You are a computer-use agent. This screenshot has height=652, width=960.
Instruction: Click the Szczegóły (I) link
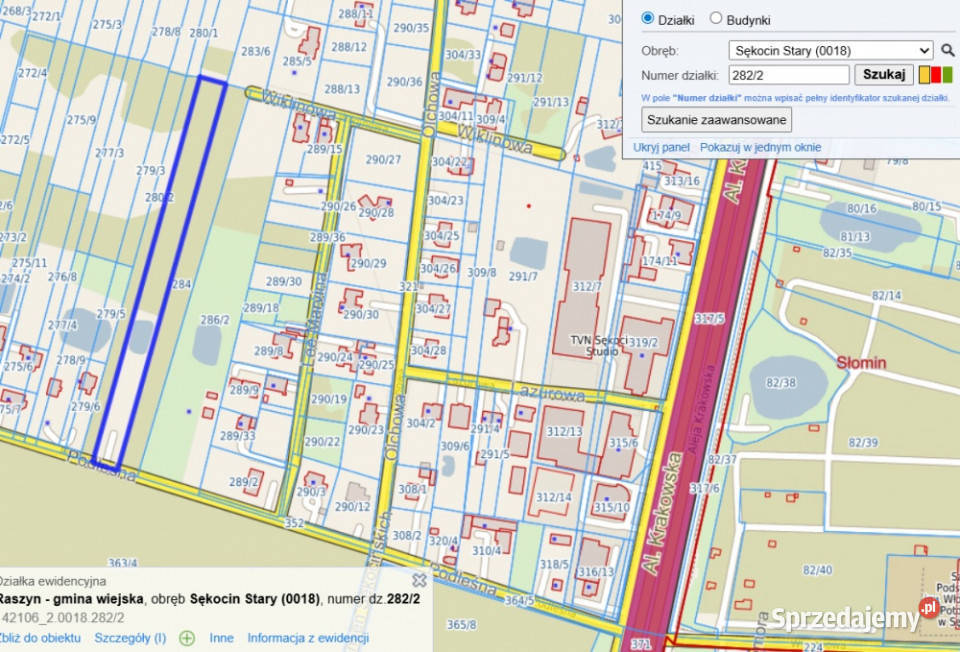130,638
